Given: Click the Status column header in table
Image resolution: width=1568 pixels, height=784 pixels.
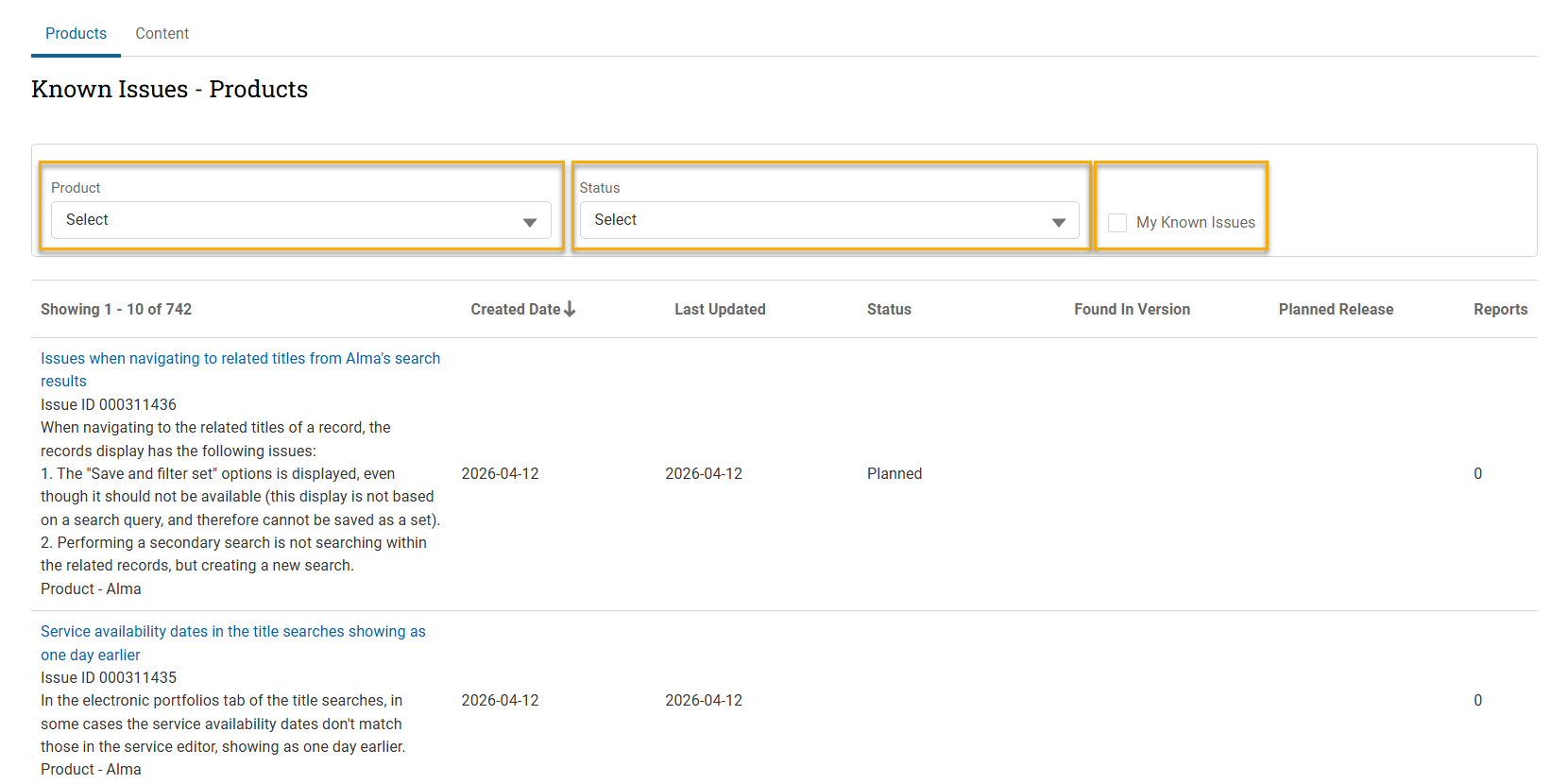Looking at the screenshot, I should tap(889, 310).
